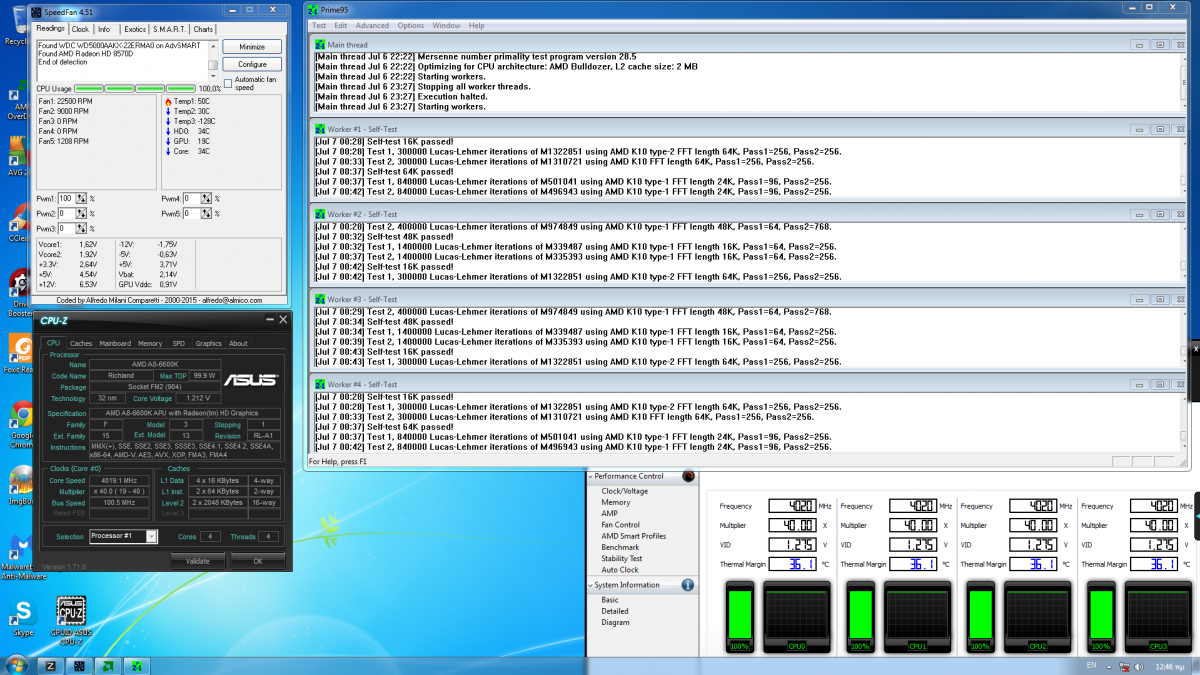Viewport: 1200px width, 675px height.
Task: Click the CPU0 usage graph
Action: [796, 616]
